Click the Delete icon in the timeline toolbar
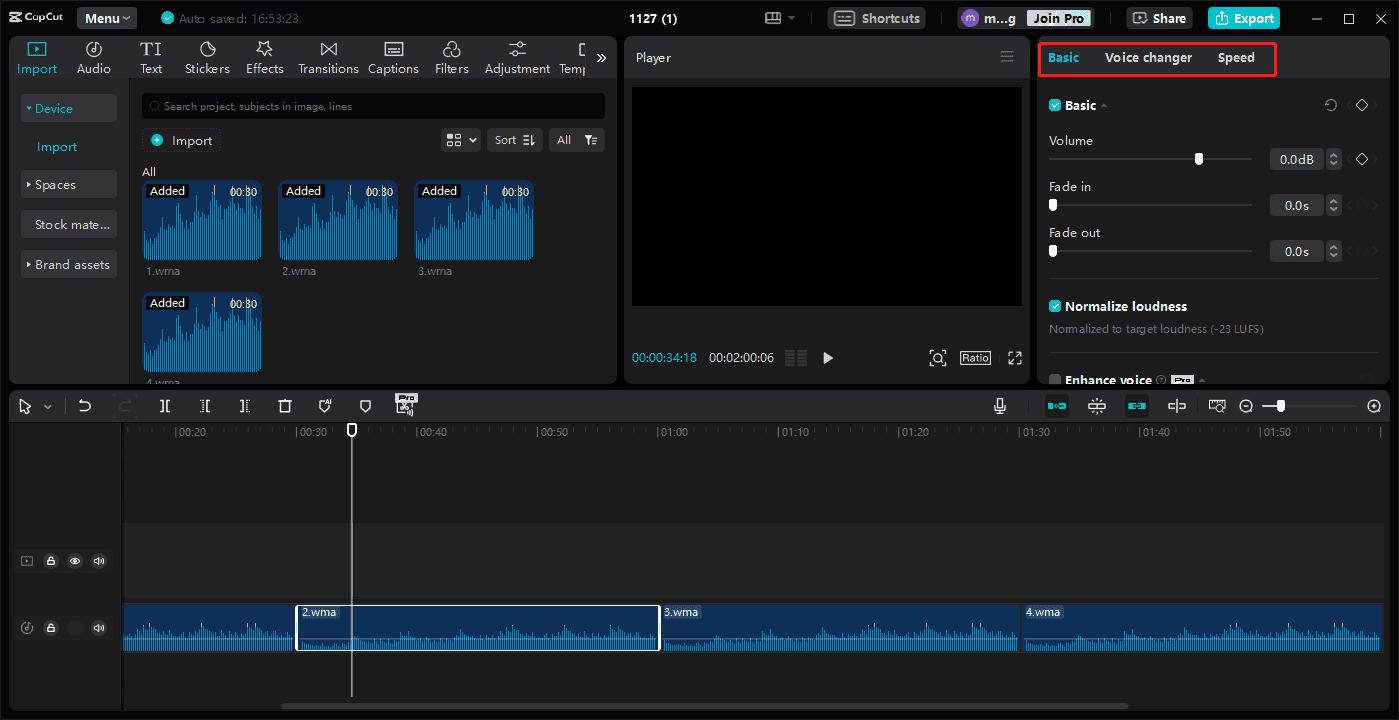This screenshot has height=720, width=1399. click(x=285, y=406)
